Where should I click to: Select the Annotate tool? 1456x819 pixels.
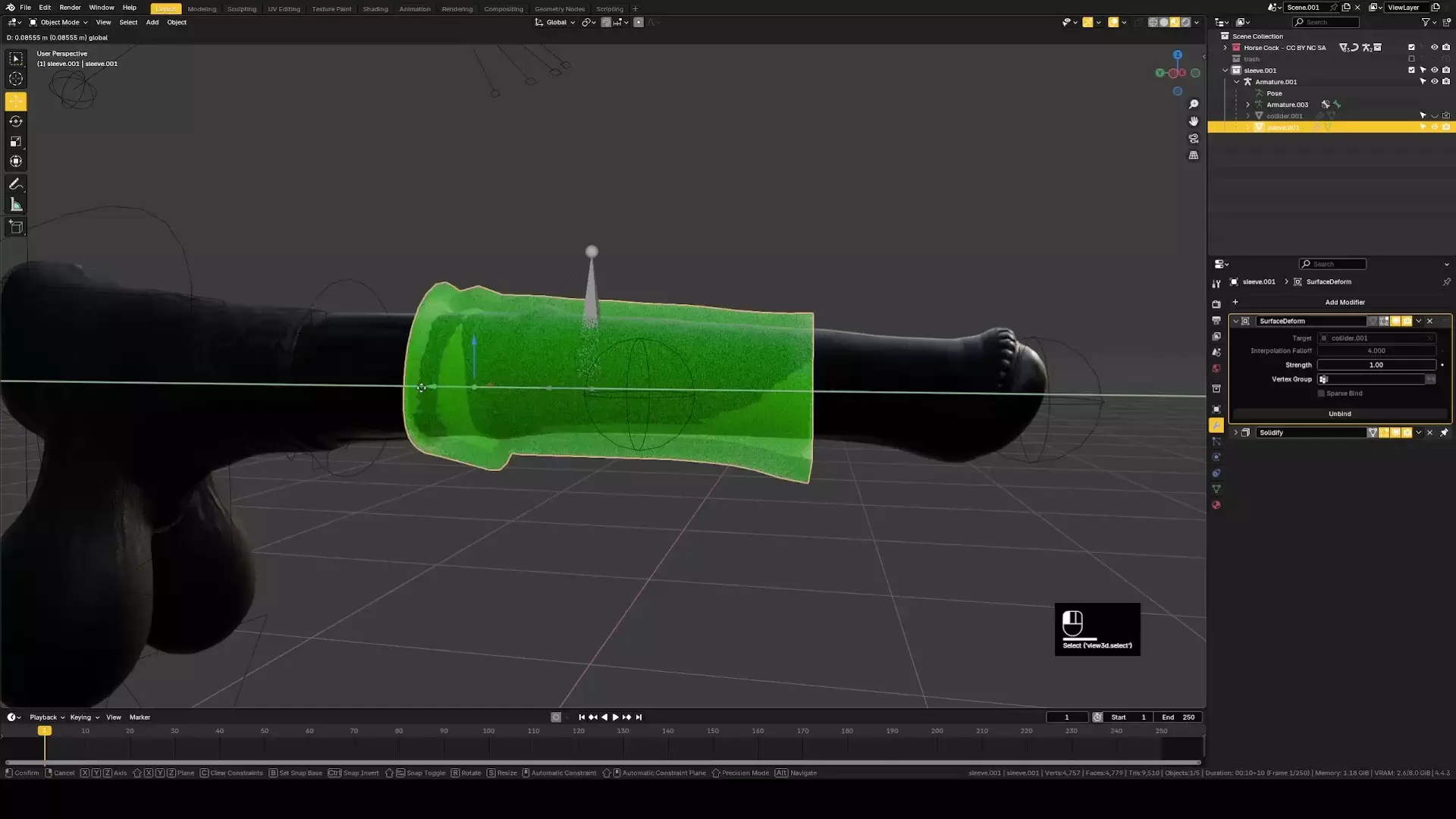tap(15, 184)
